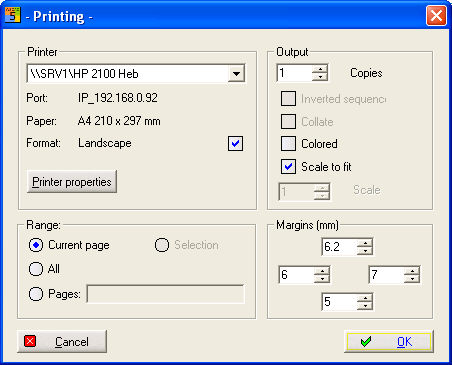This screenshot has width=452, height=365.
Task: Open the printer selection dropdown arrow
Action: click(236, 74)
